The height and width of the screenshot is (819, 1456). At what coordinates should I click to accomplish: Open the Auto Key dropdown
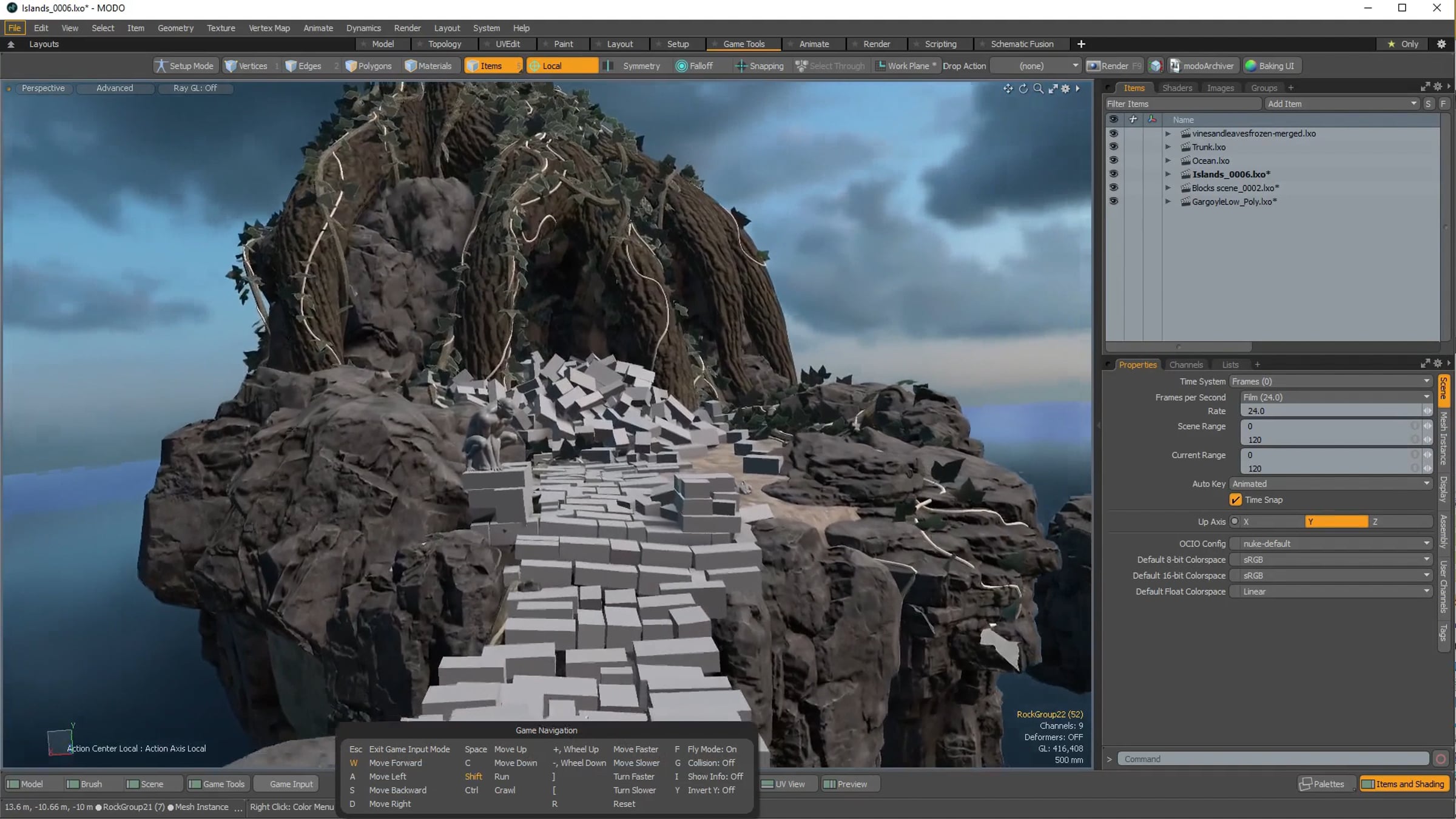coord(1330,484)
